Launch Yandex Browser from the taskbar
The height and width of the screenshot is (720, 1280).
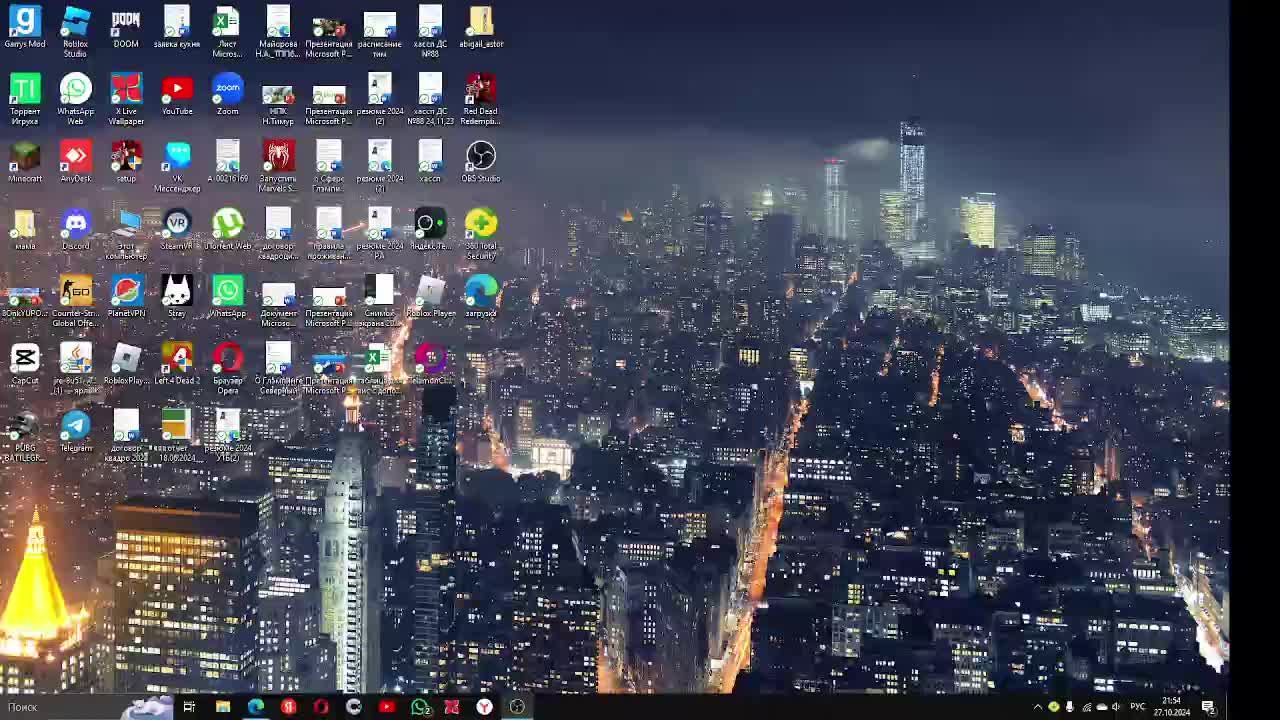click(484, 707)
